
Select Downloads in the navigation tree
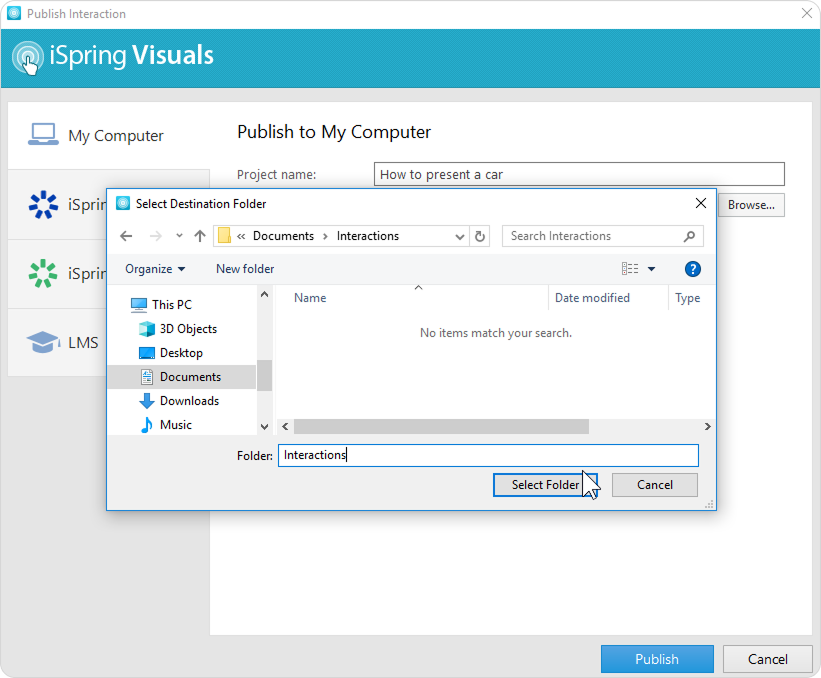[189, 401]
